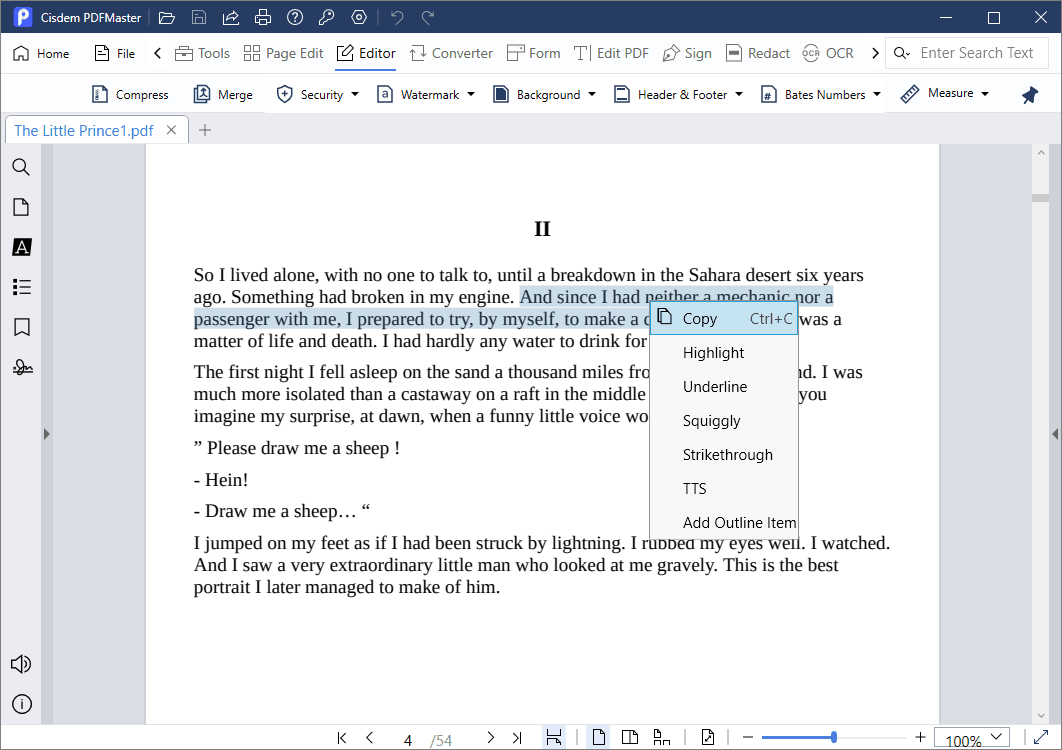This screenshot has height=750, width=1062.
Task: Switch to Tools tab
Action: [203, 54]
